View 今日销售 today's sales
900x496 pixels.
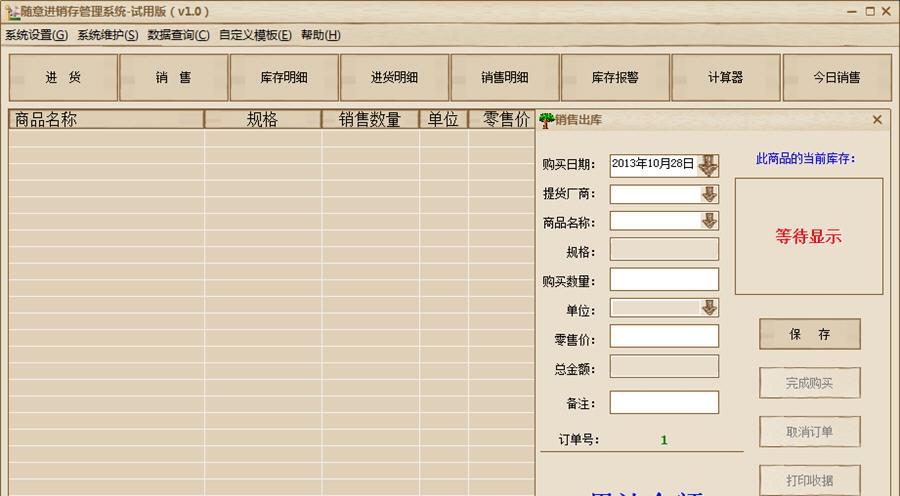pyautogui.click(x=837, y=78)
